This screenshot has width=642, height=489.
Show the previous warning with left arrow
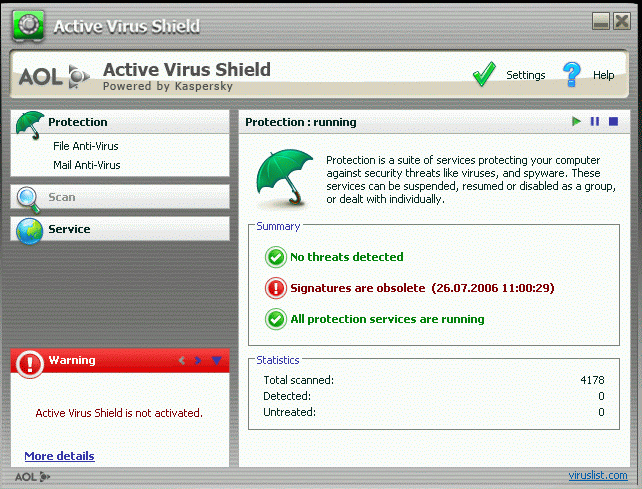point(182,360)
